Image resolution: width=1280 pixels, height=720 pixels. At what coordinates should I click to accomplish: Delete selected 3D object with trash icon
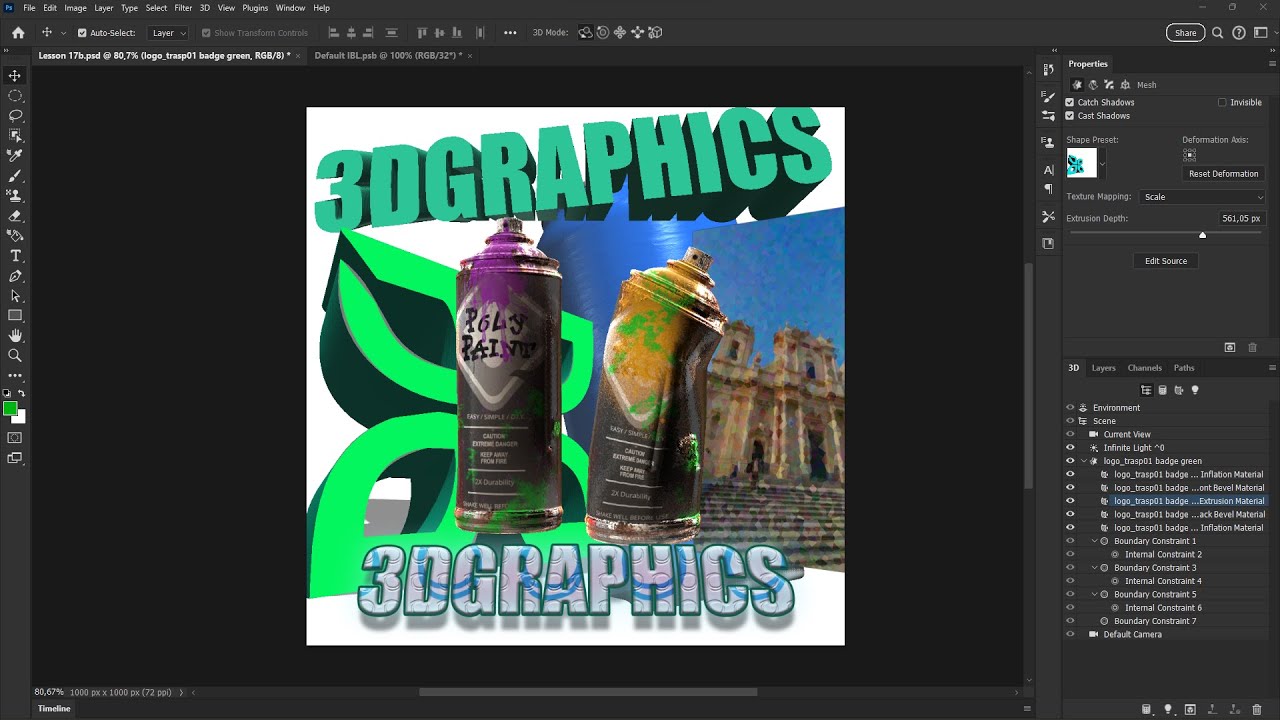[1256, 709]
